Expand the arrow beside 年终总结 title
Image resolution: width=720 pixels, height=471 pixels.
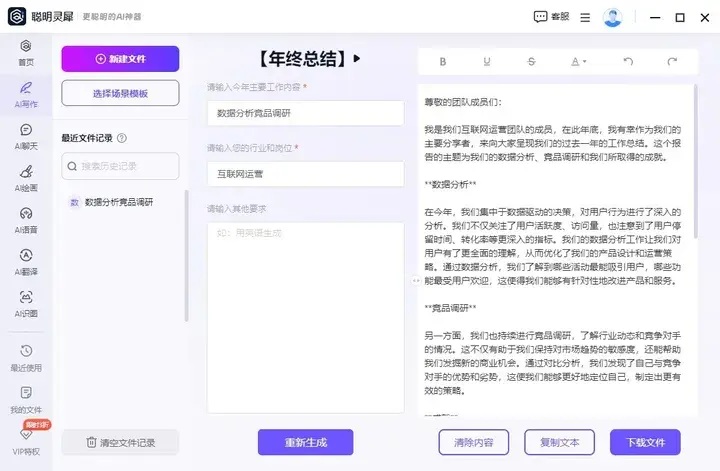[x=357, y=58]
